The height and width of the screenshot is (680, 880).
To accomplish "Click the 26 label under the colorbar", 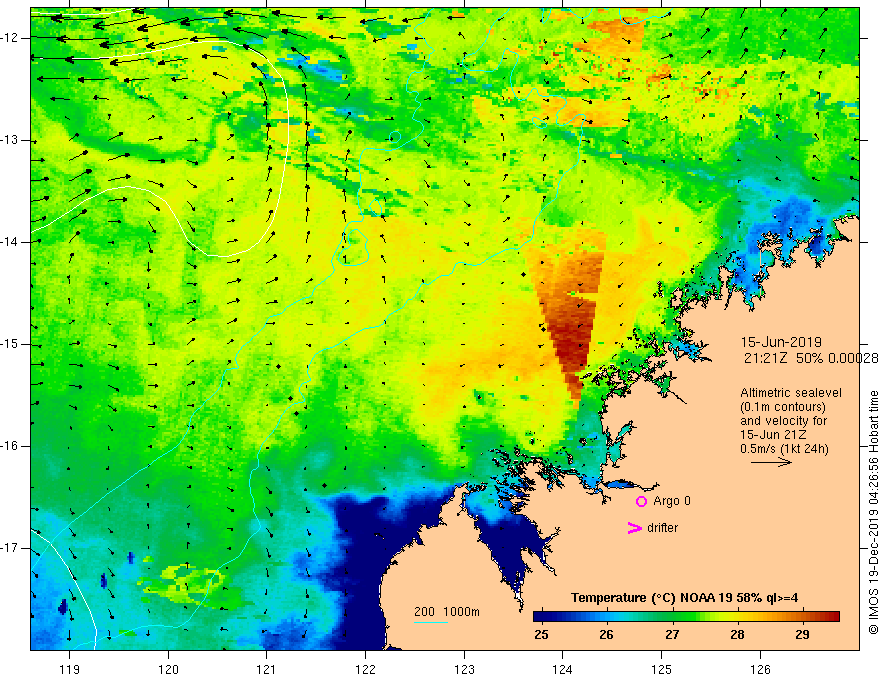I will point(606,635).
